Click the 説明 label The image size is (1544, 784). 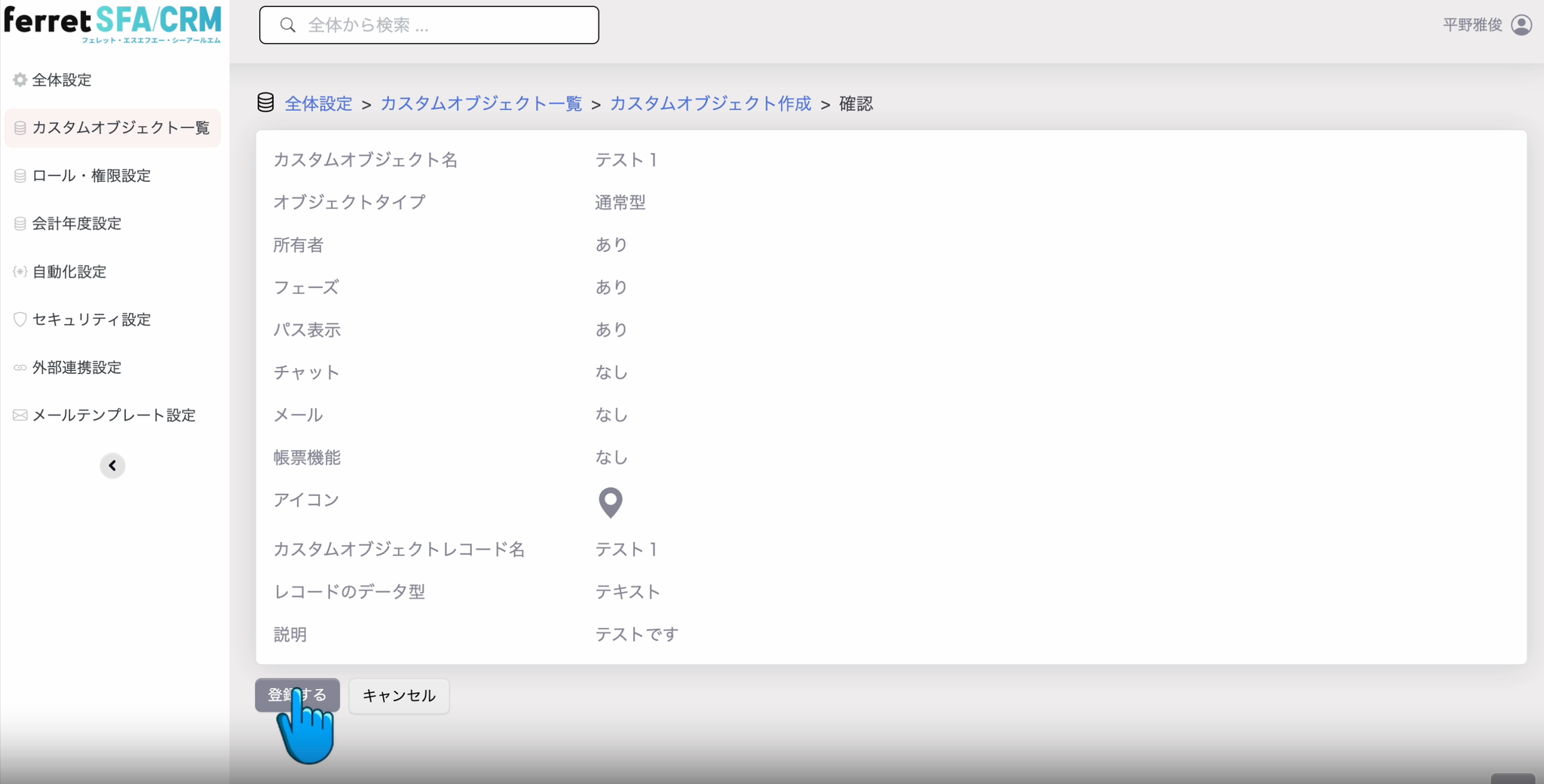click(x=289, y=635)
